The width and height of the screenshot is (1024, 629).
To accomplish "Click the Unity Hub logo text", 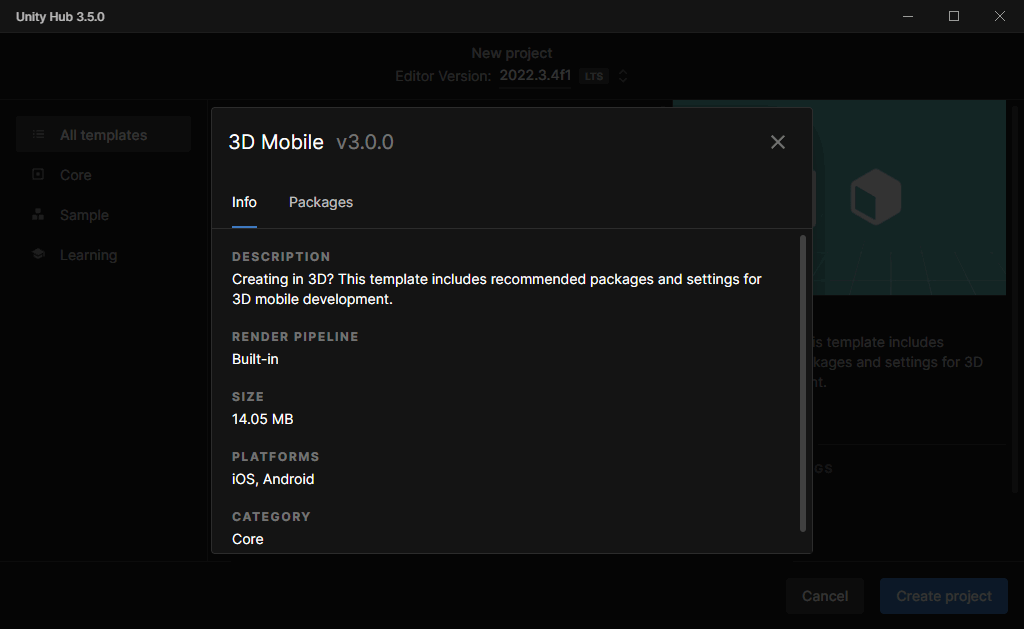I will point(59,16).
